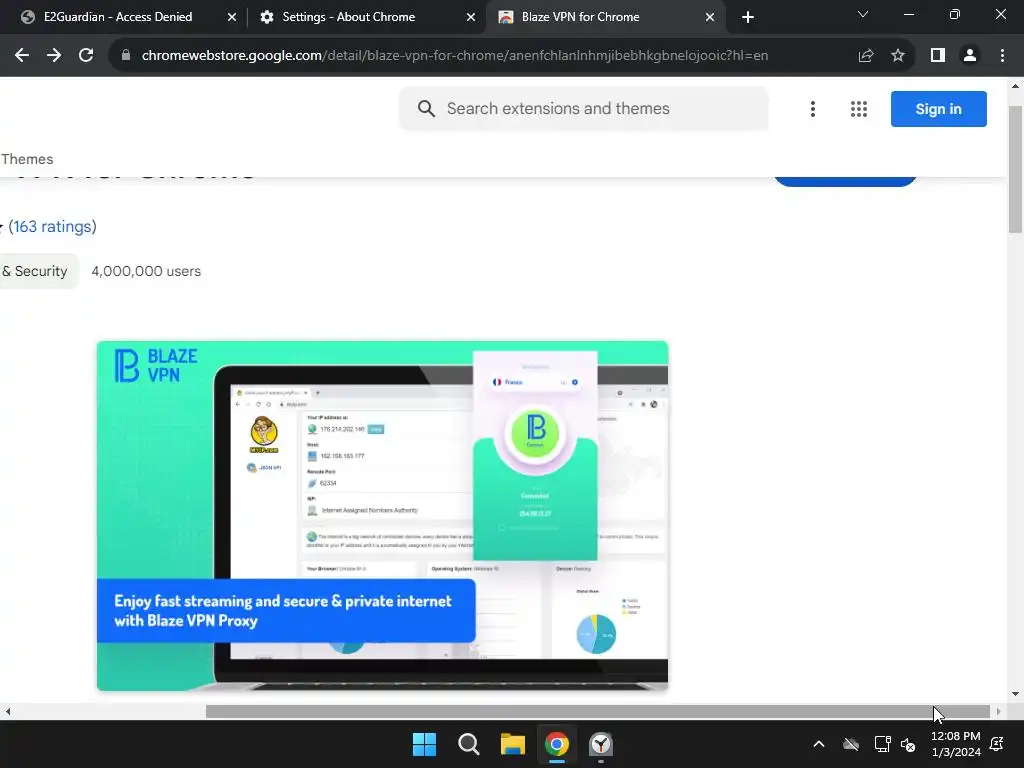Open the Themes navigation tab
Image resolution: width=1024 pixels, height=768 pixels.
coord(27,159)
